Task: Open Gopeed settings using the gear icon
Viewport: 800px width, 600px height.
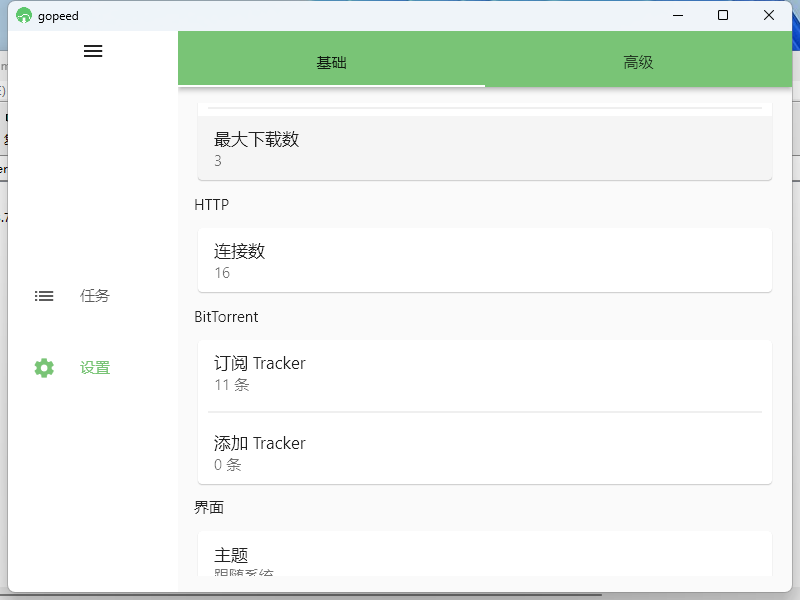Action: pos(44,367)
